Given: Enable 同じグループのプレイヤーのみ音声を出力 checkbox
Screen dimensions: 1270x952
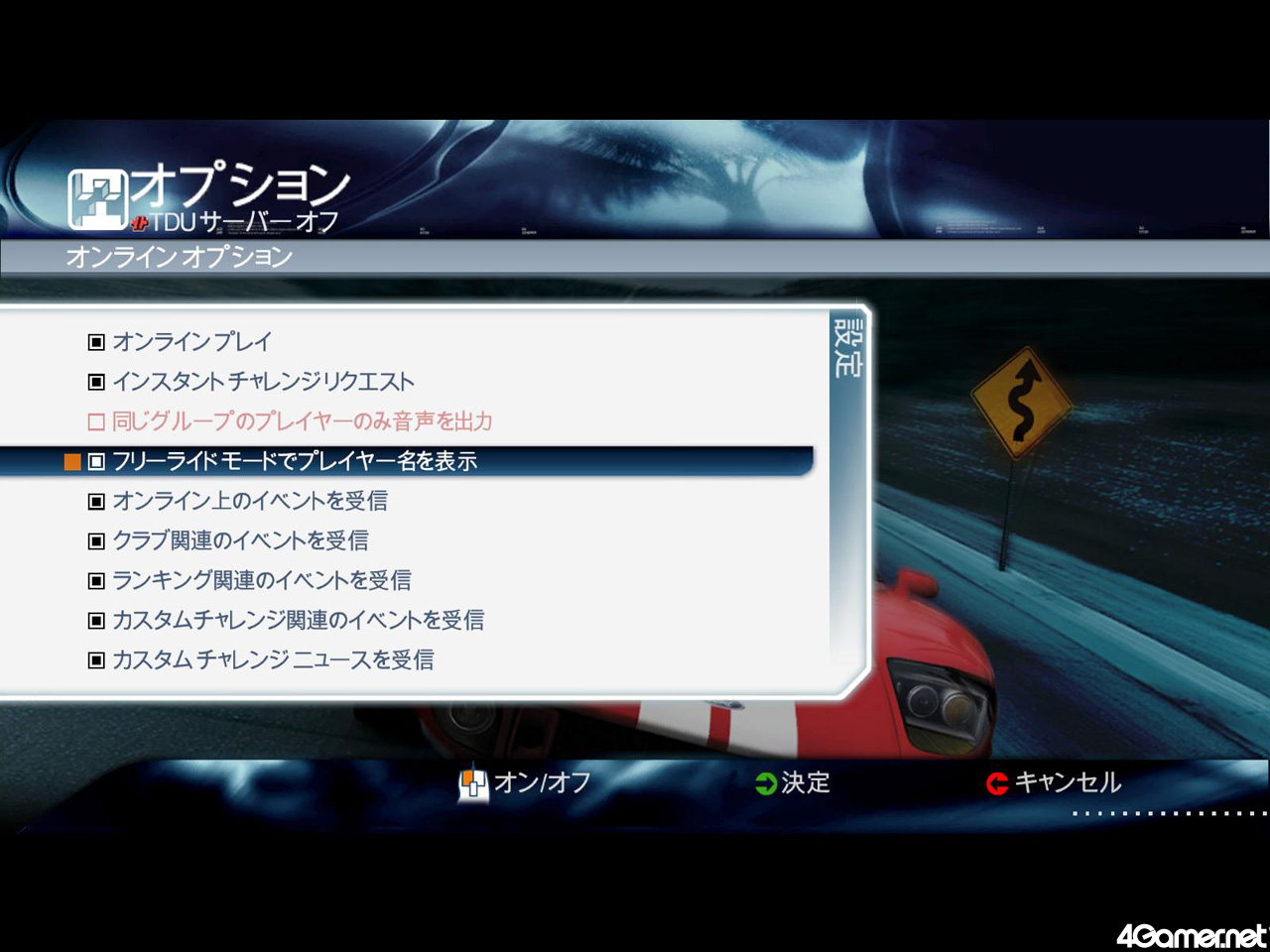Looking at the screenshot, I should (96, 421).
